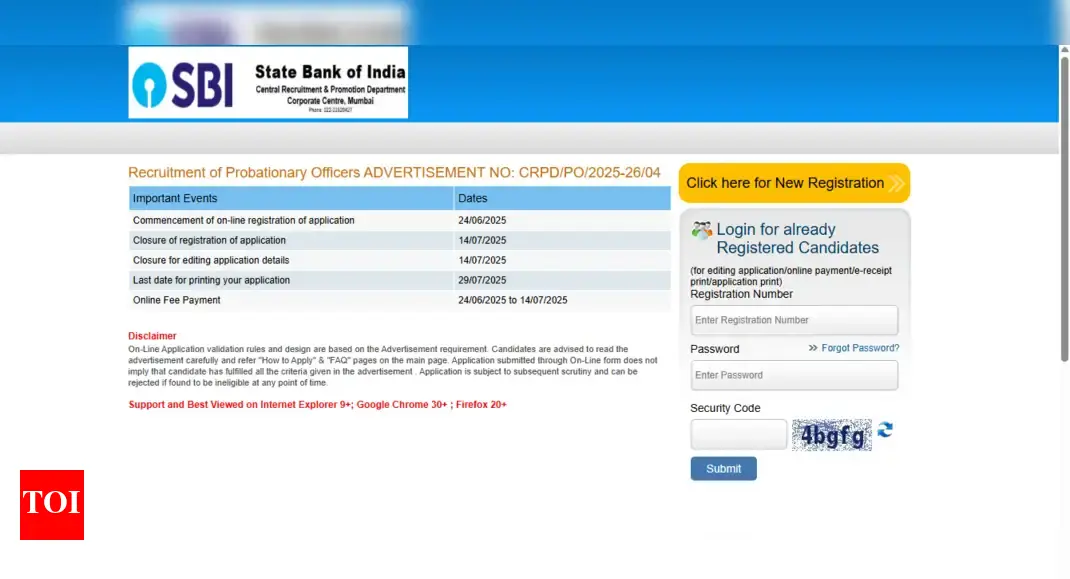Click the captcha refresh icon
1070x579 pixels.
pyautogui.click(x=885, y=429)
